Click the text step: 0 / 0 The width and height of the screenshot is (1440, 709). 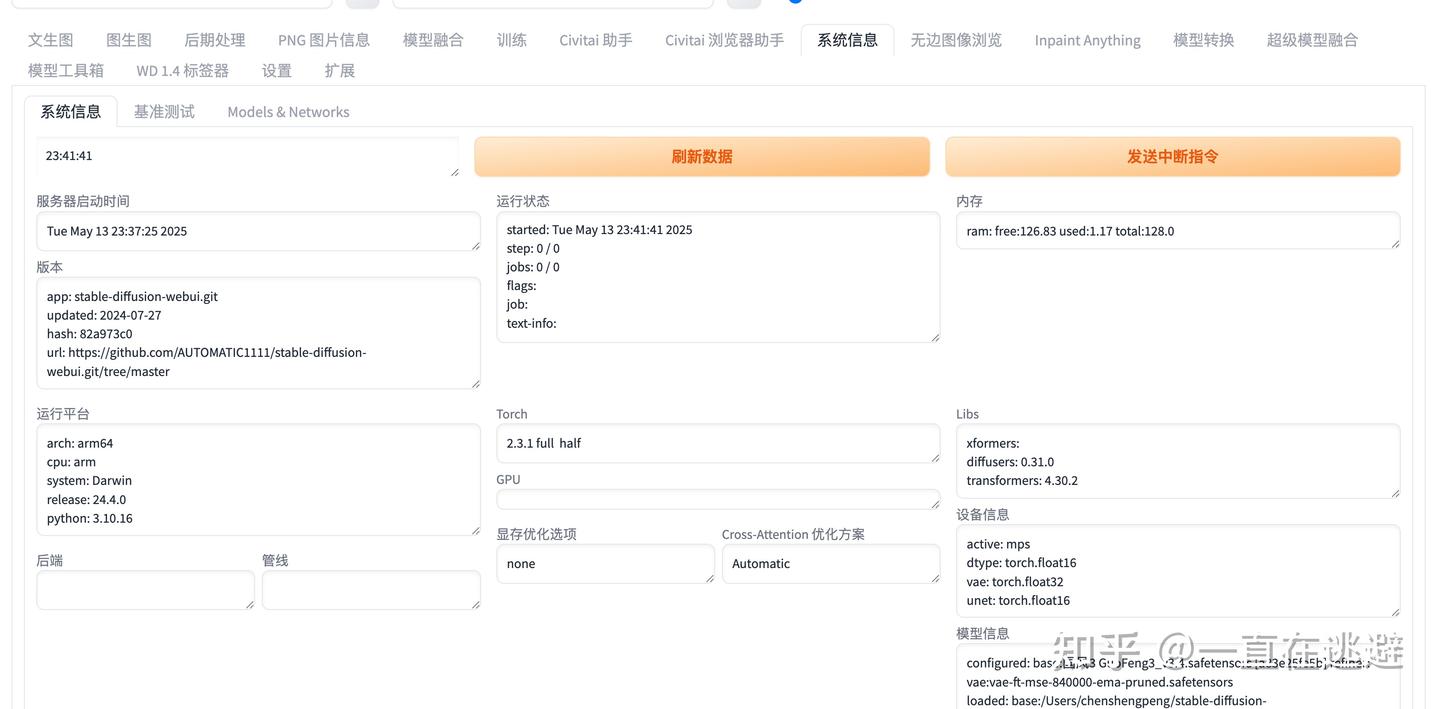(533, 248)
